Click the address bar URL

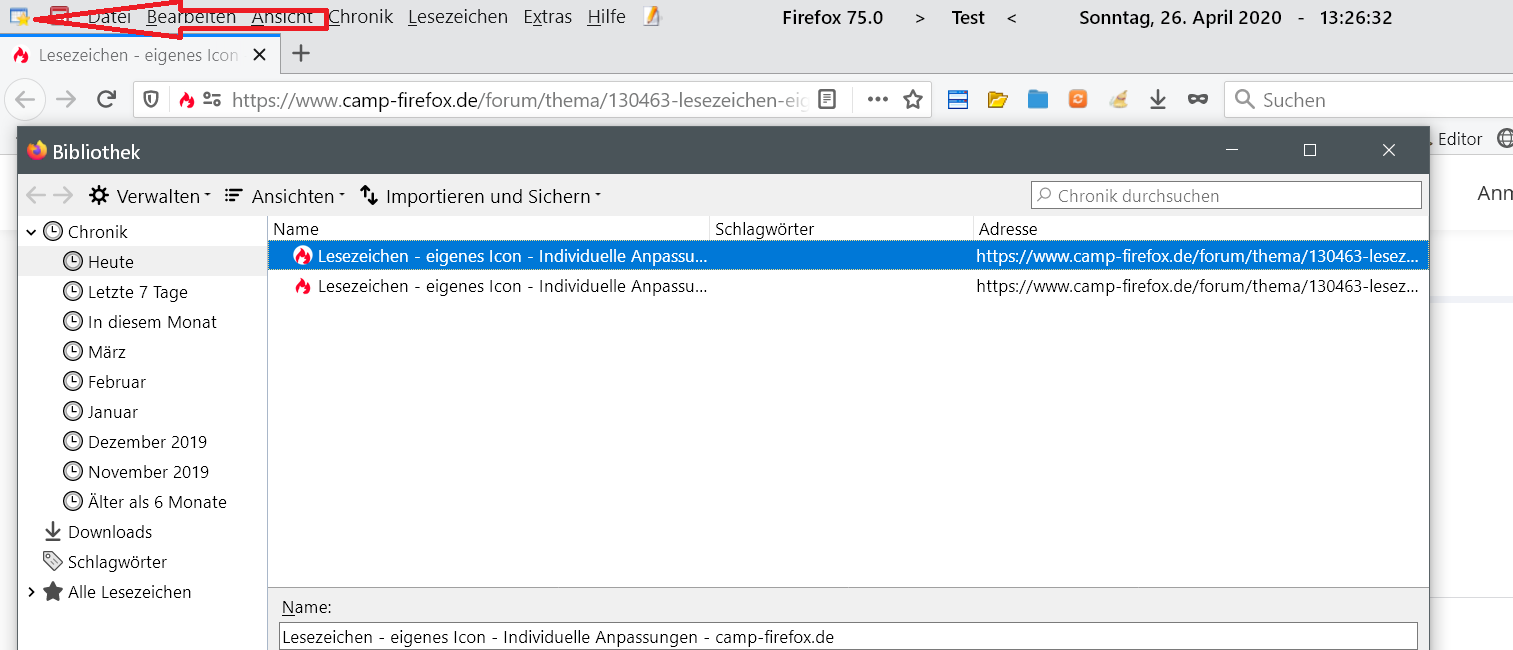(x=519, y=100)
